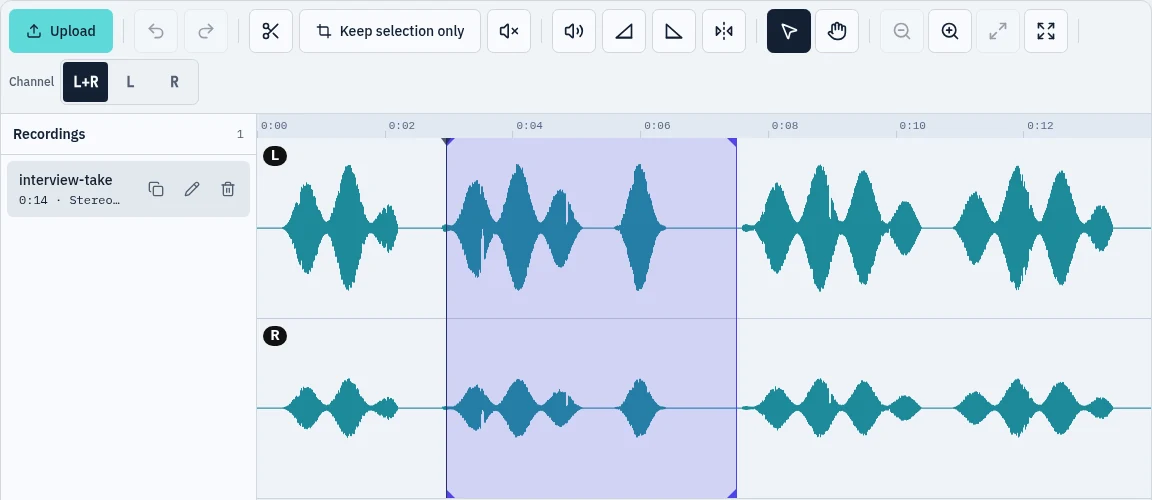The height and width of the screenshot is (500, 1152).
Task: Switch to the hand pan tool
Action: pyautogui.click(x=837, y=31)
